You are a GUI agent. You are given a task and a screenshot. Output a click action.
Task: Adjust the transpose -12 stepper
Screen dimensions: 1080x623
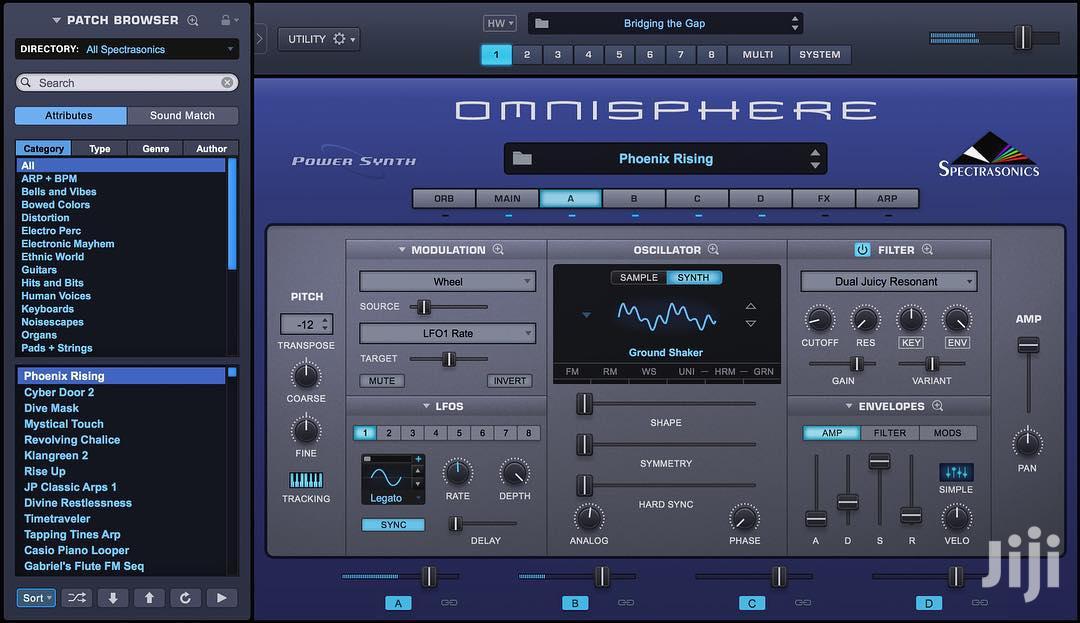325,324
